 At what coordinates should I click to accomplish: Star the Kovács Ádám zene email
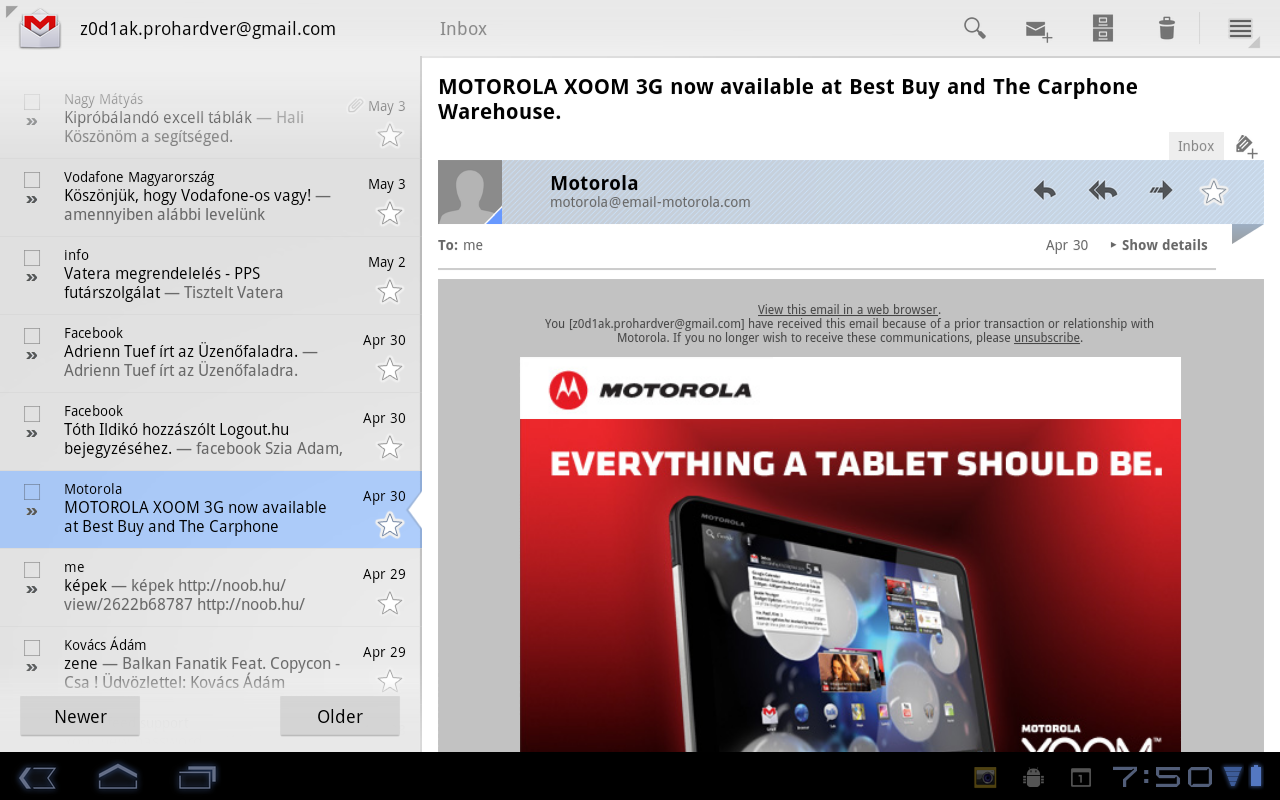pos(389,681)
